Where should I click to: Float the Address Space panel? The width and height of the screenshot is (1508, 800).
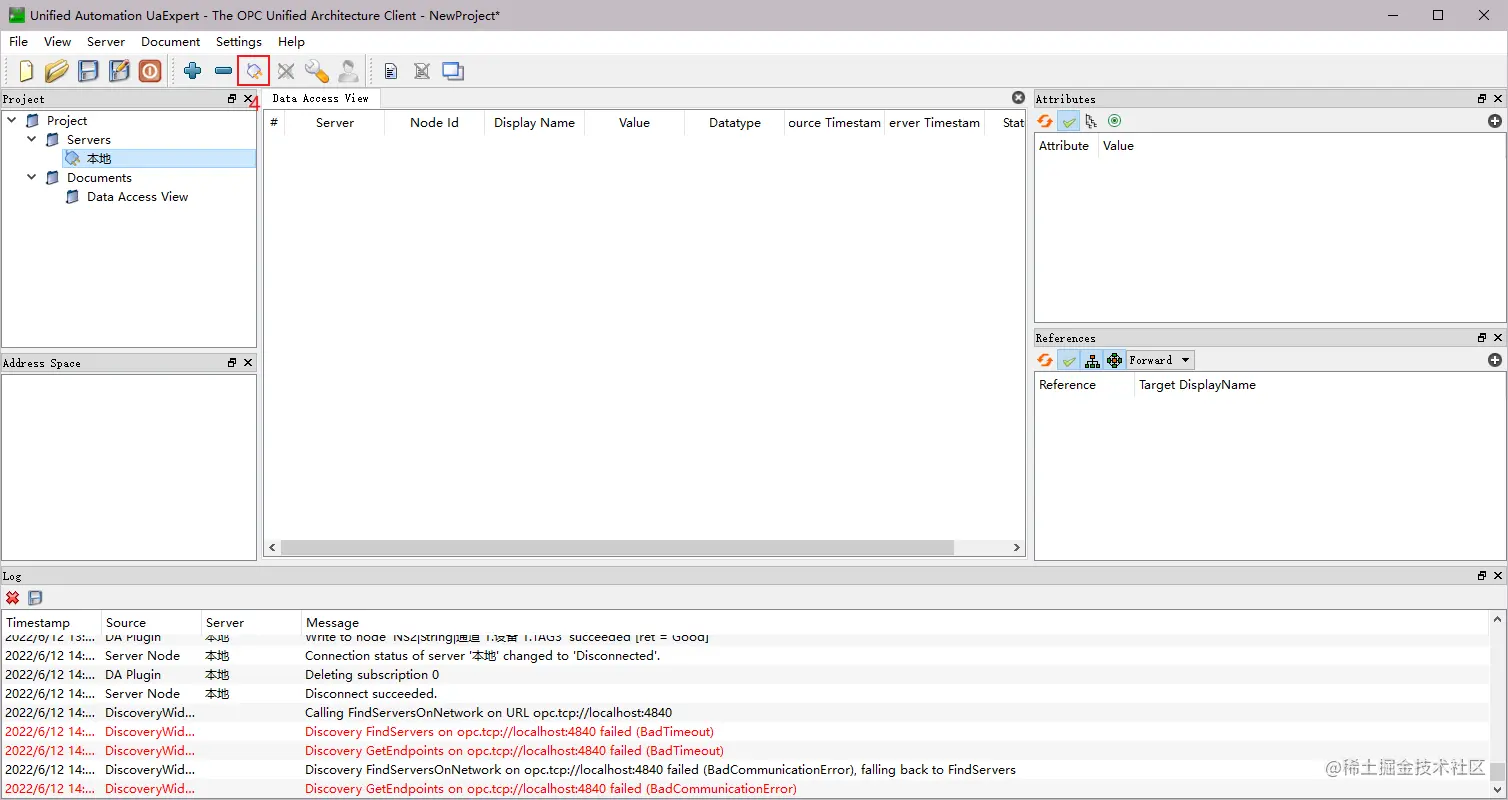pos(232,363)
